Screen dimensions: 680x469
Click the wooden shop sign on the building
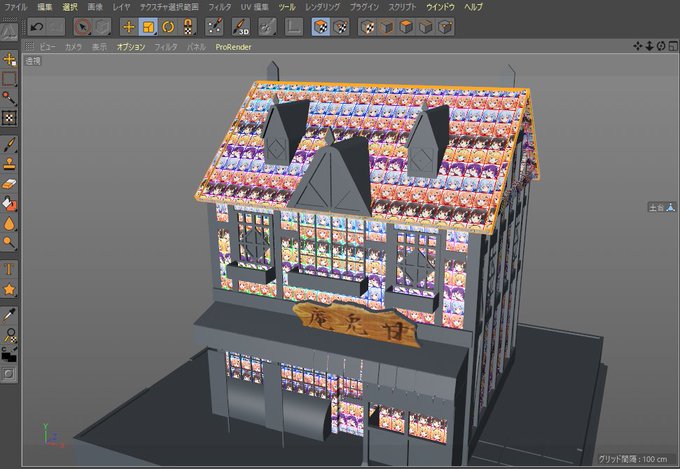357,323
